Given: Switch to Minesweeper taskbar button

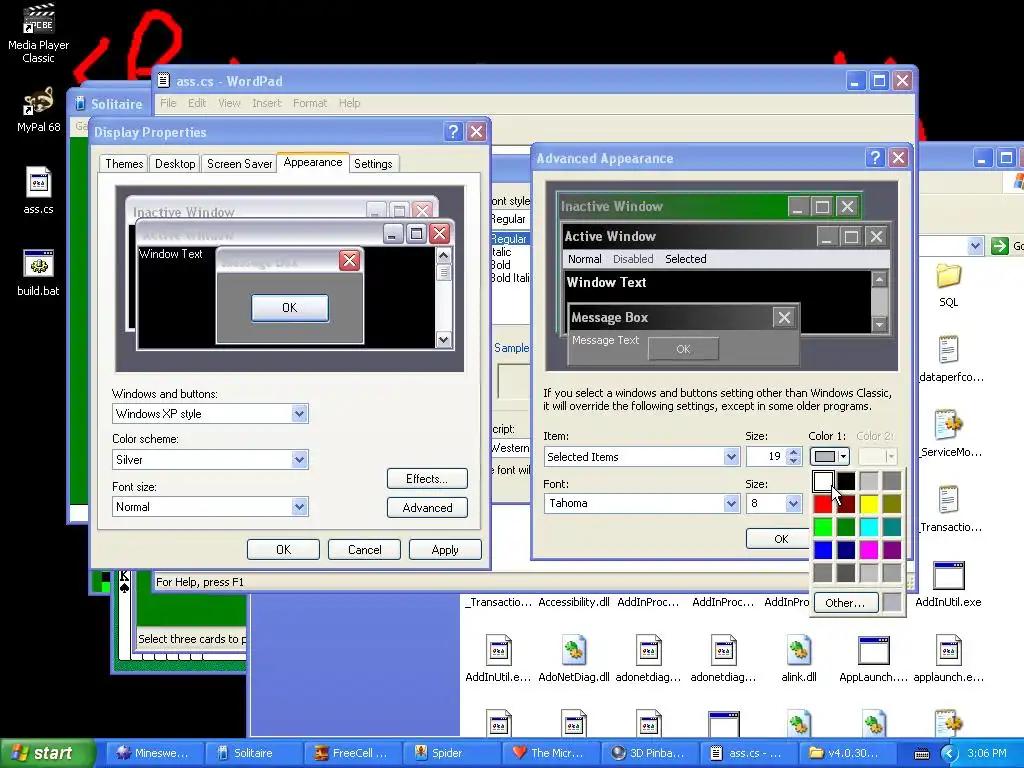Looking at the screenshot, I should point(153,753).
